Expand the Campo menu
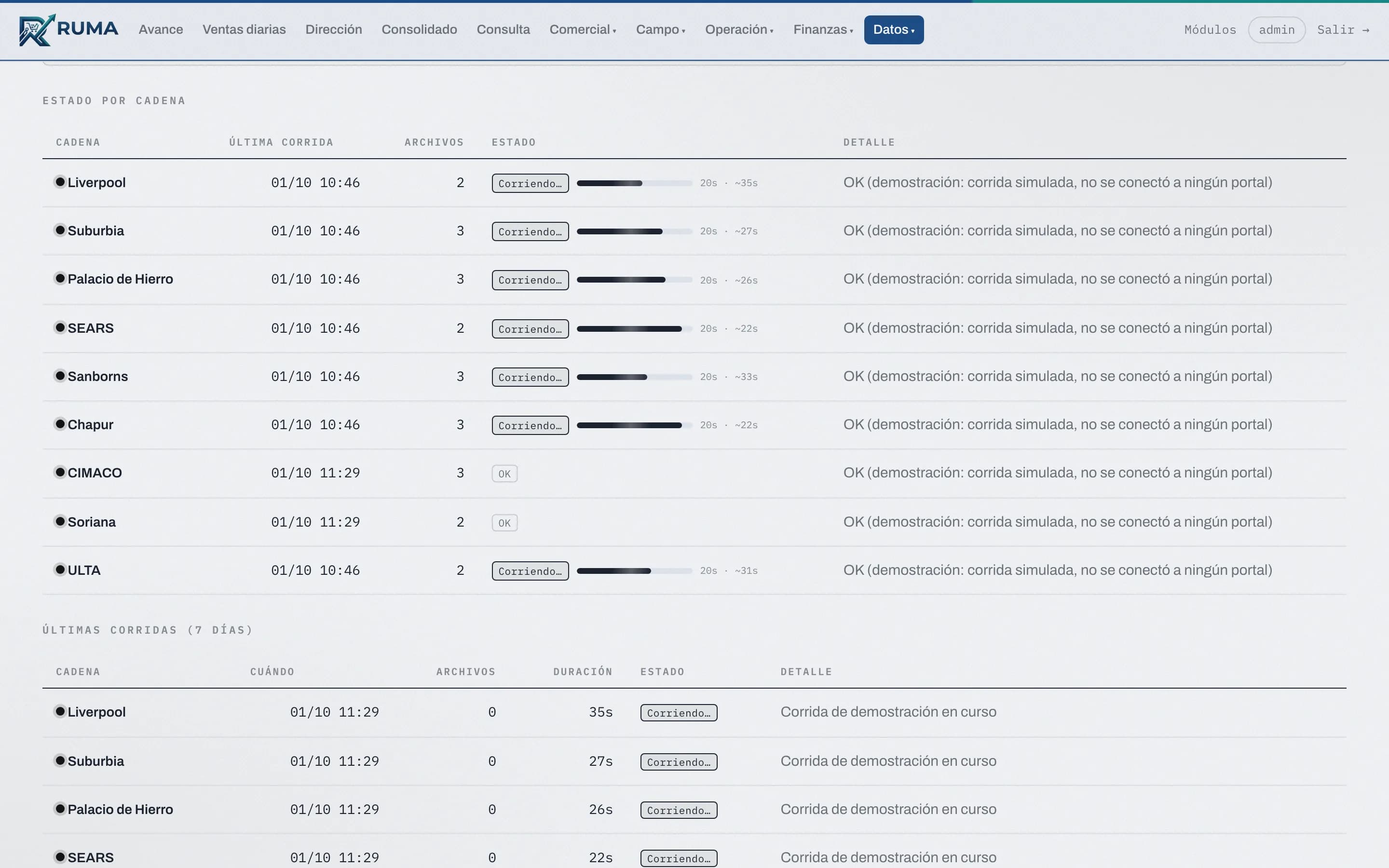 point(660,30)
